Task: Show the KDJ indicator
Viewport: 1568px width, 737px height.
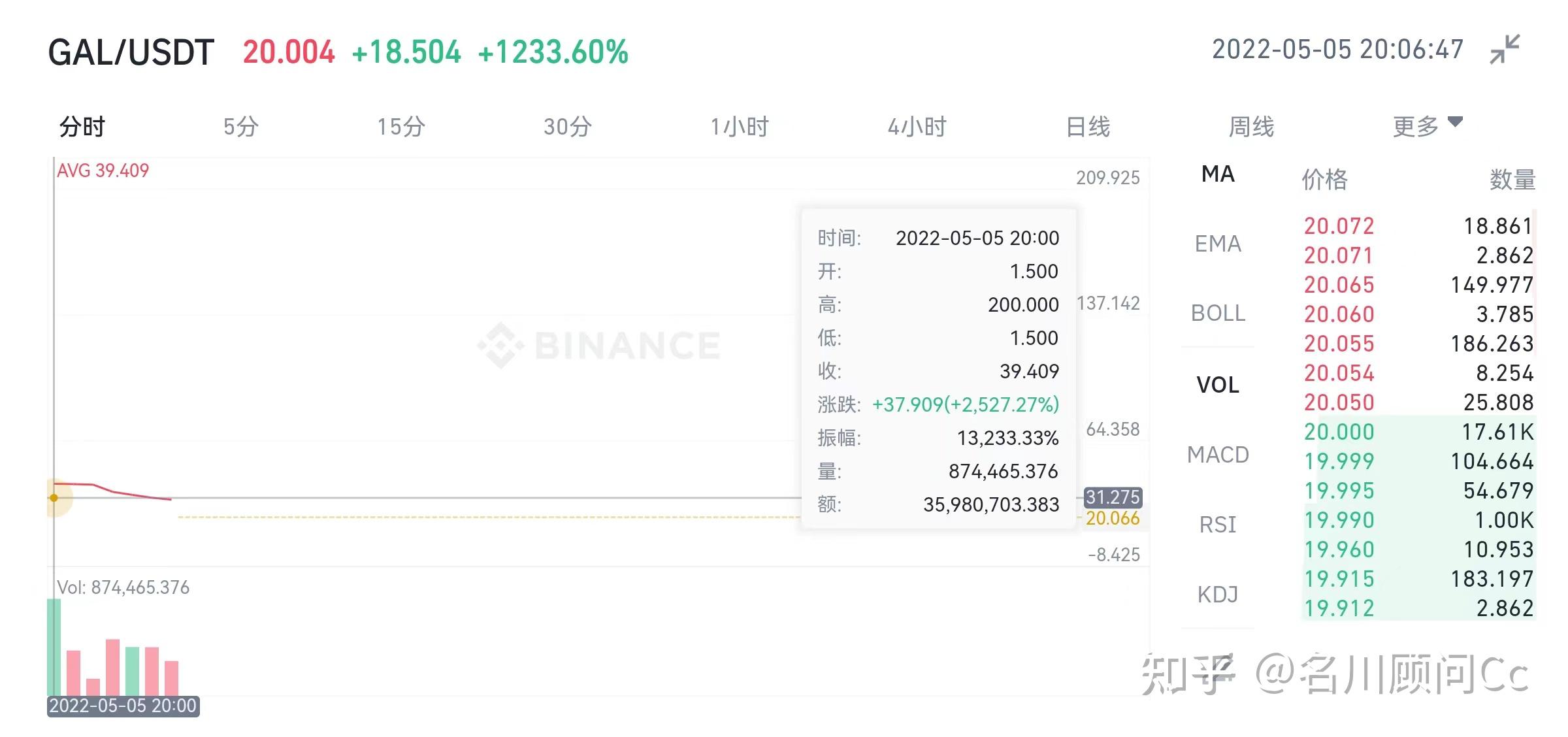Action: pyautogui.click(x=1218, y=595)
